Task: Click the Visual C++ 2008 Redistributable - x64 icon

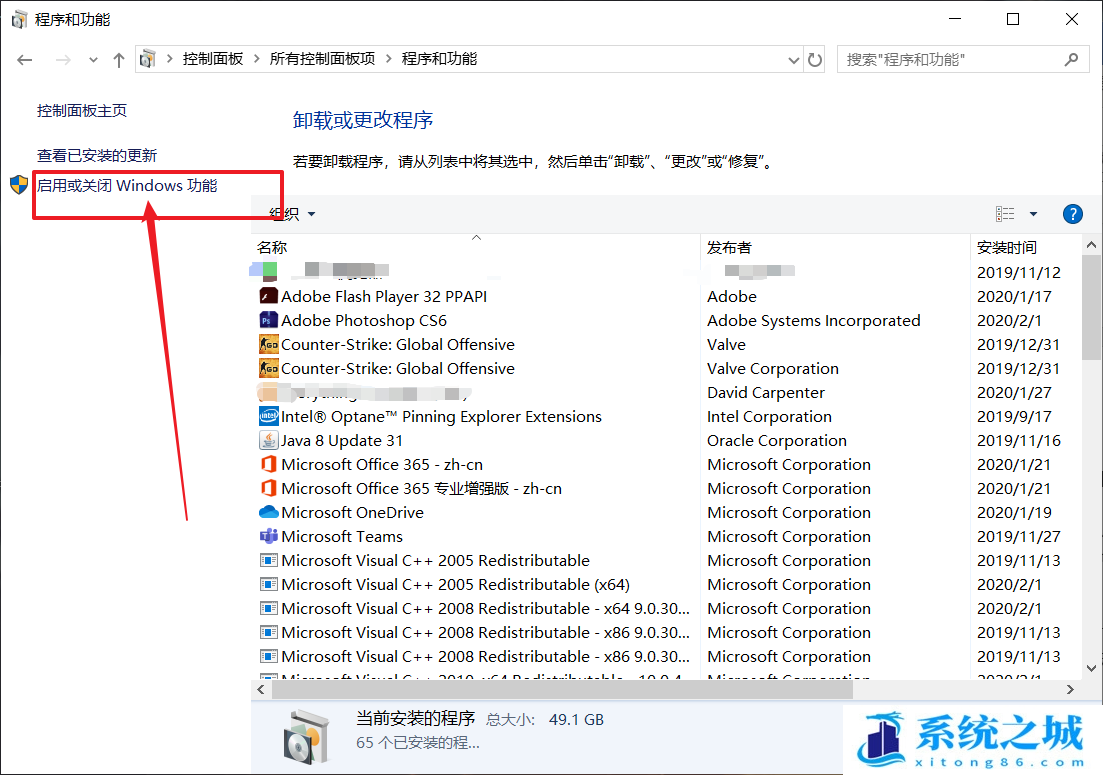Action: (269, 608)
